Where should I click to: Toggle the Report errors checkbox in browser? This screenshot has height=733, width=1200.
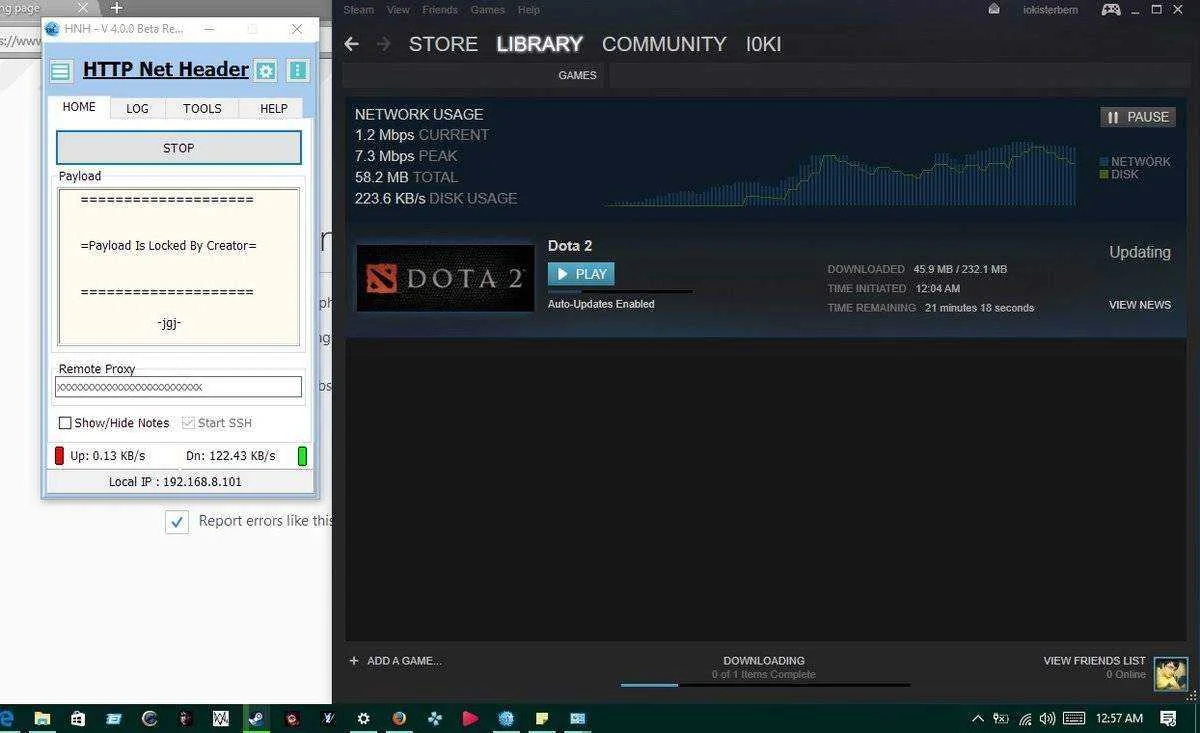(177, 522)
